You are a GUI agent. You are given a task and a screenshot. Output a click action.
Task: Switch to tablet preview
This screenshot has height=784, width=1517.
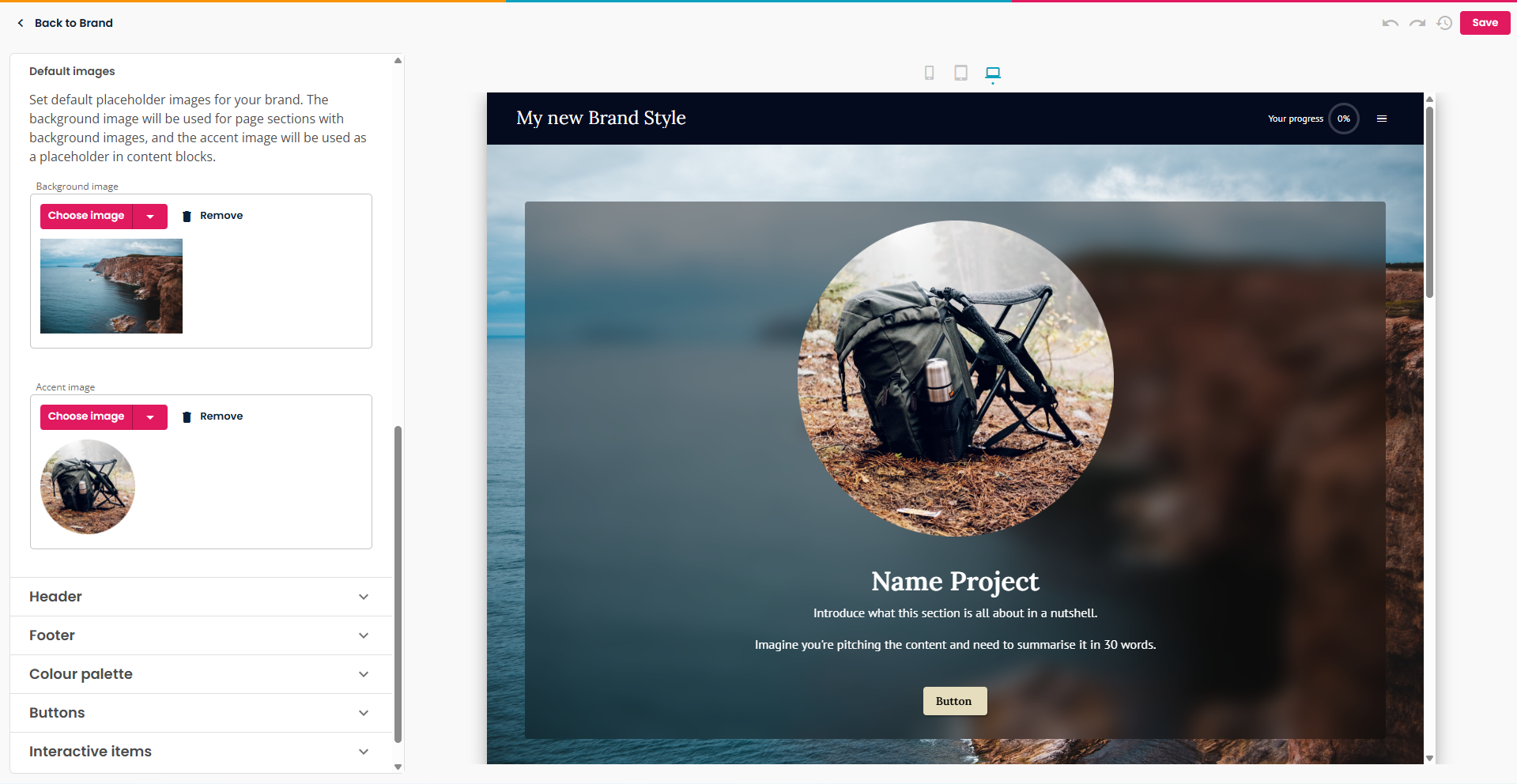click(960, 73)
